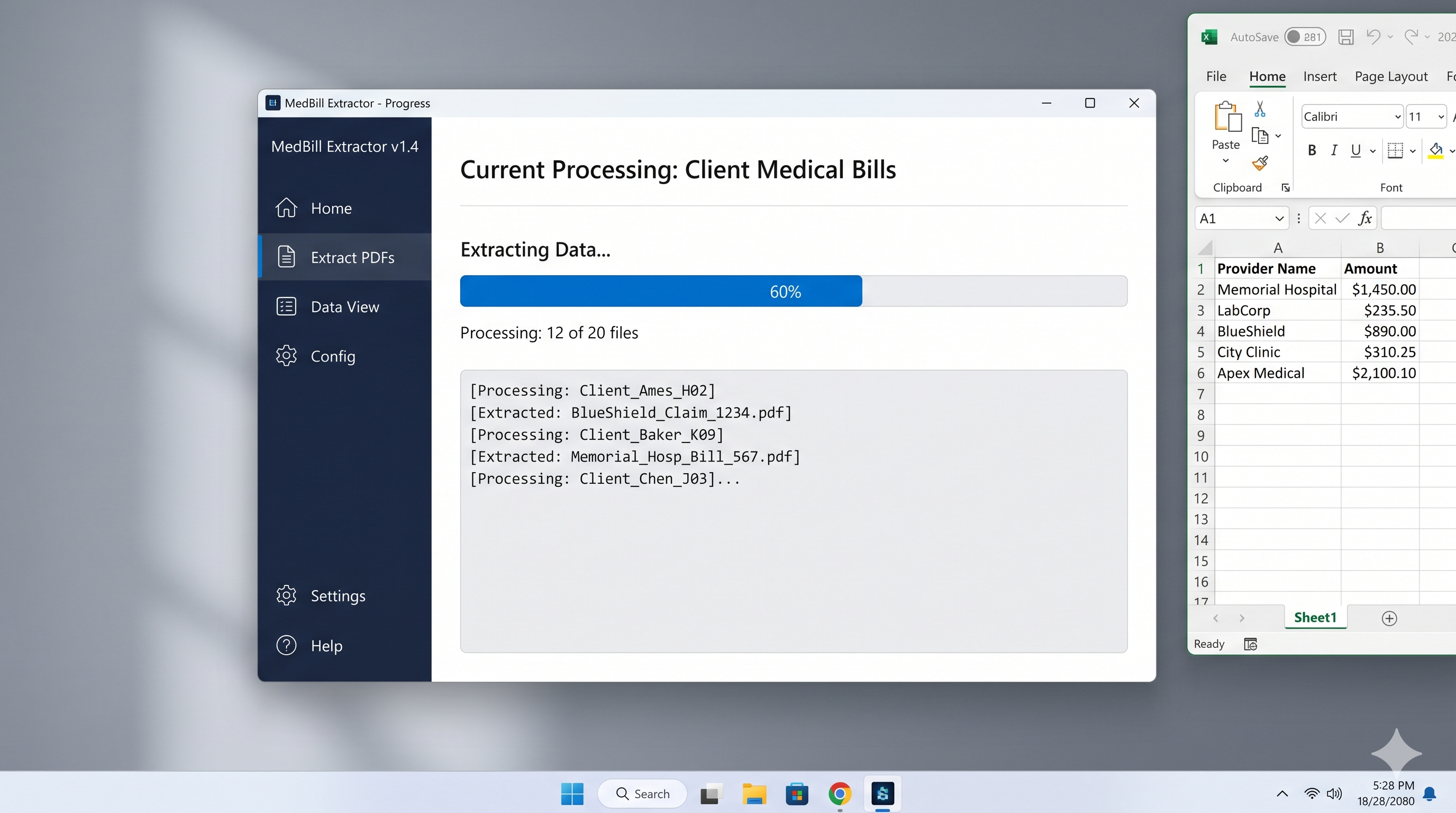Toggle the Excel AutoSave switch
The image size is (1456, 813).
(x=1305, y=37)
